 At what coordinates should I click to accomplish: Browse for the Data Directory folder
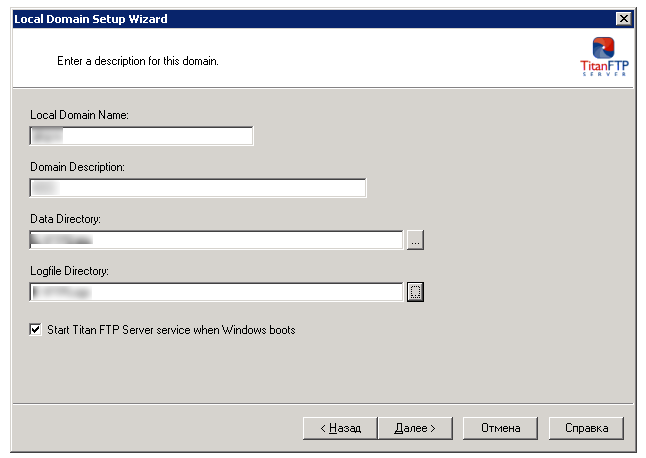pos(415,240)
